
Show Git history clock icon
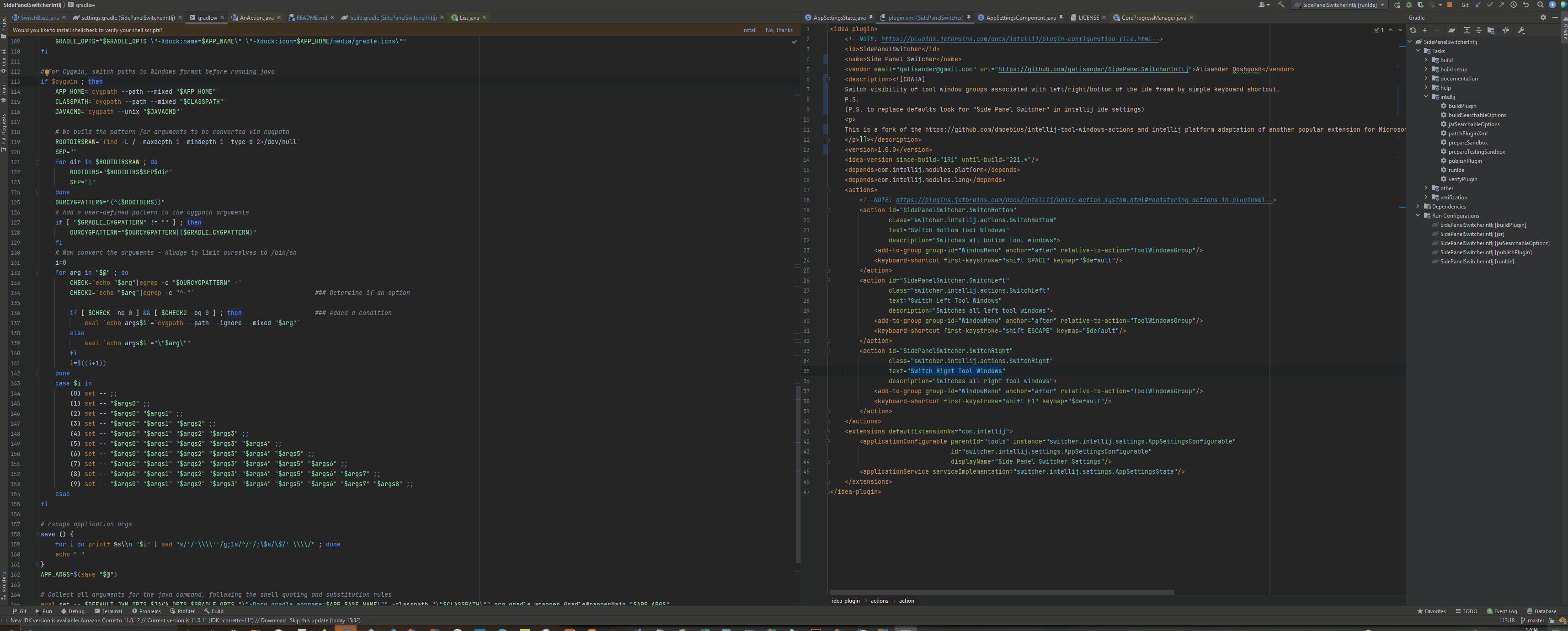(x=1513, y=5)
